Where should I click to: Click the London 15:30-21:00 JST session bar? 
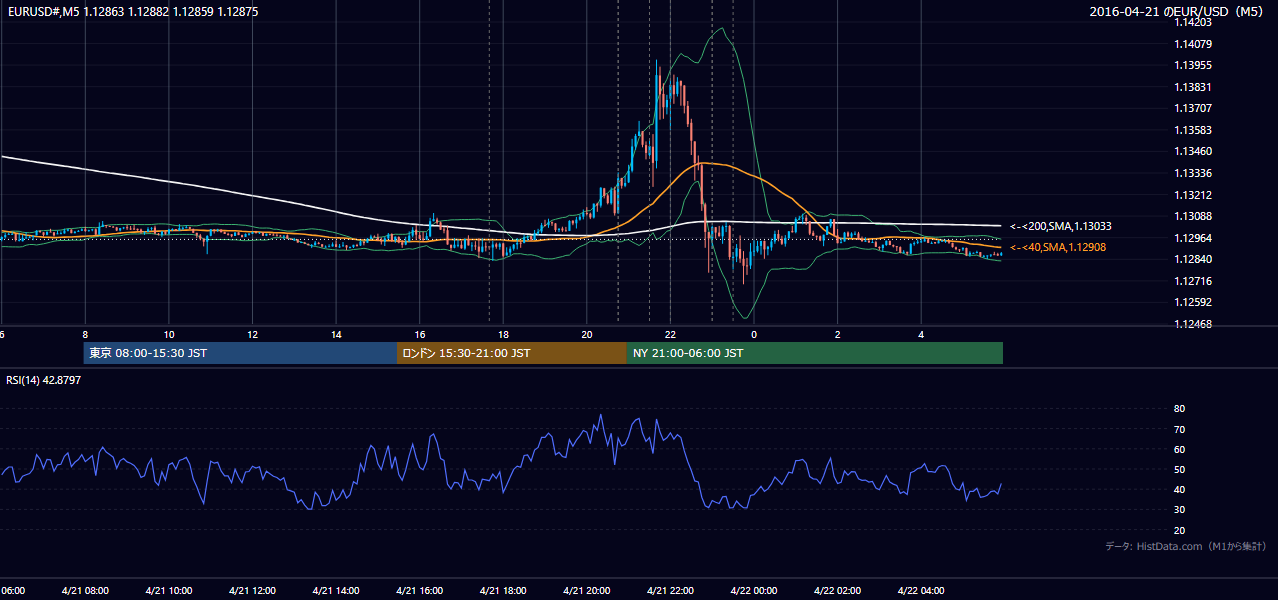point(512,353)
